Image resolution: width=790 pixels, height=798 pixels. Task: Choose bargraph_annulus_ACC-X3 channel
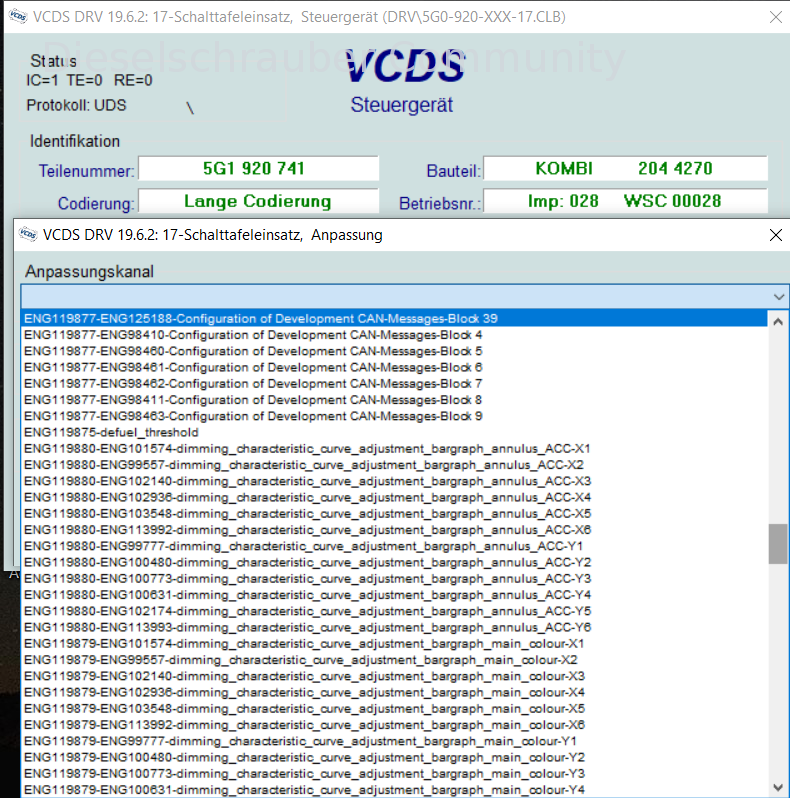coord(394,481)
